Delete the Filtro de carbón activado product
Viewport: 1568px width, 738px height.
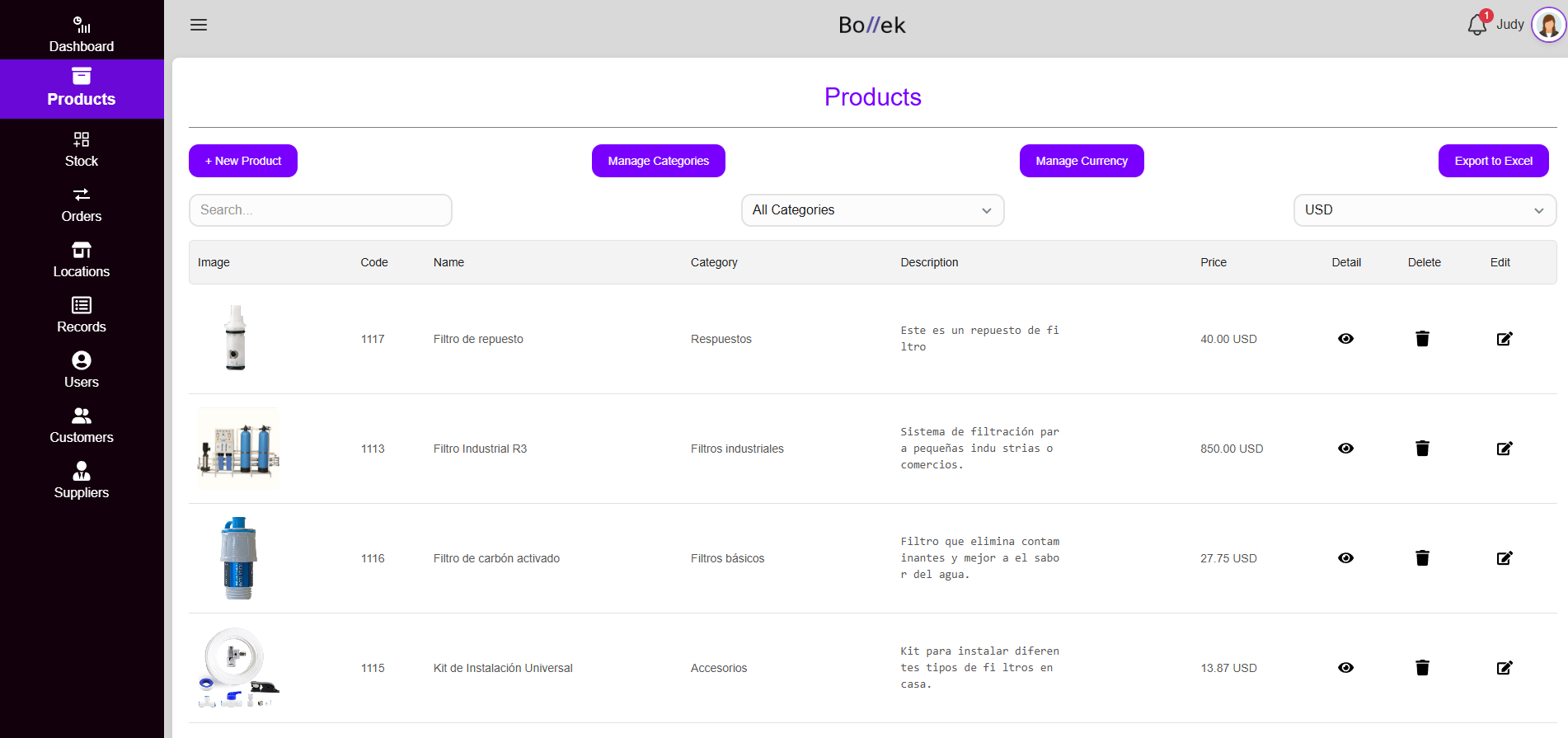(x=1422, y=558)
